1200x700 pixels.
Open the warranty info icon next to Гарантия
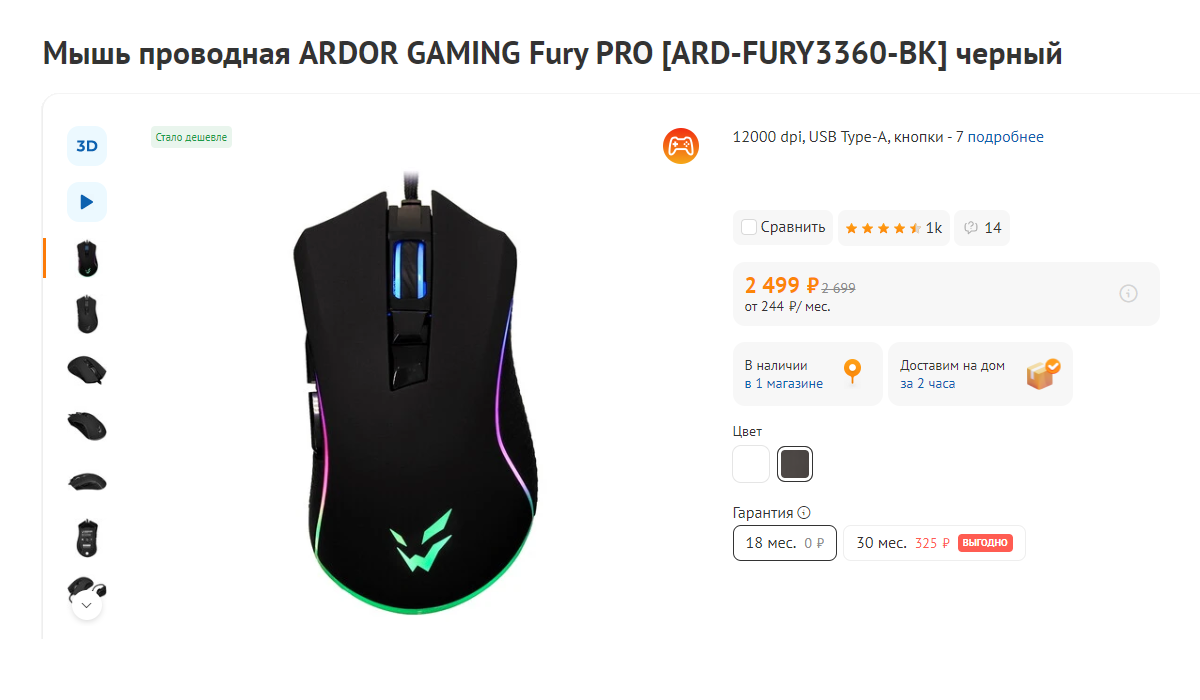pos(804,513)
